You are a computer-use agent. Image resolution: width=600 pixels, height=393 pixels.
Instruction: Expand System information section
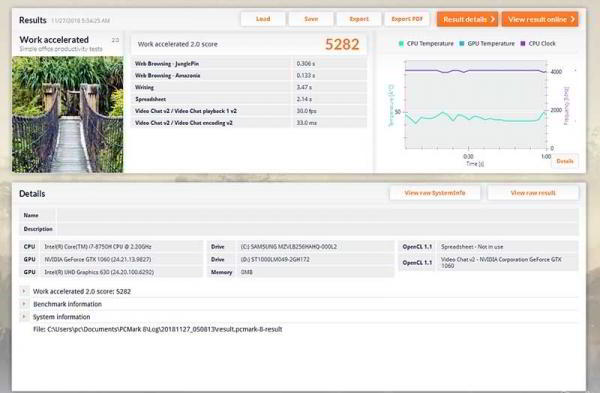pyautogui.click(x=24, y=316)
